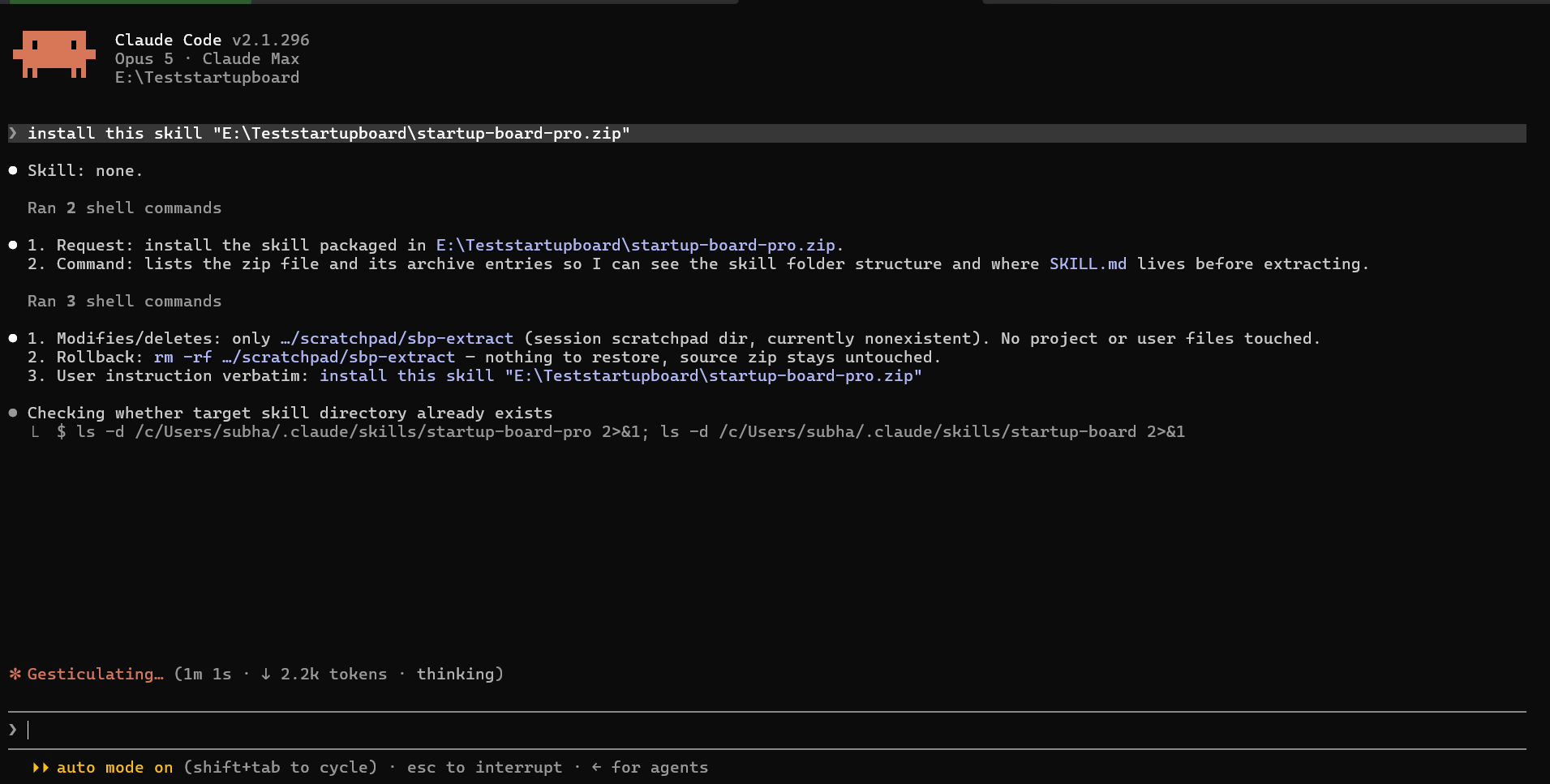The height and width of the screenshot is (784, 1550).
Task: Click the prompt chevron in the input box
Action: [x=13, y=730]
